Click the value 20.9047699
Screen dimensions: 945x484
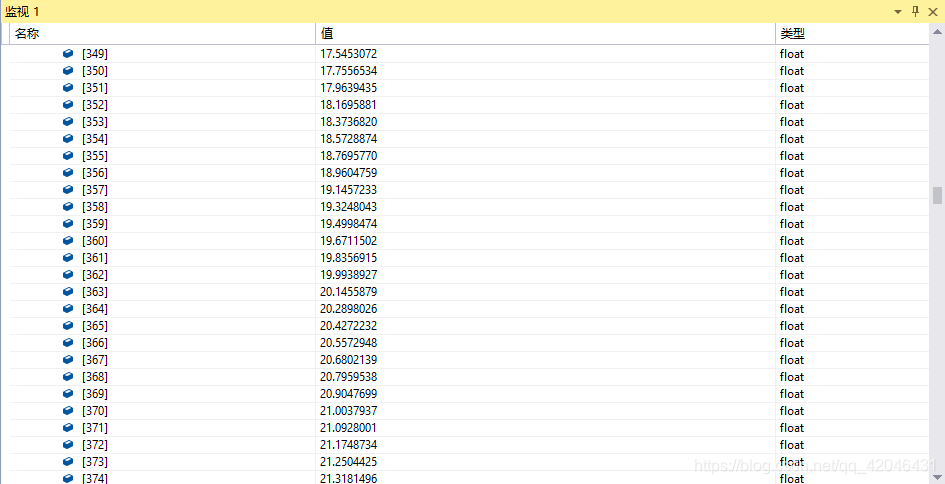[348, 394]
